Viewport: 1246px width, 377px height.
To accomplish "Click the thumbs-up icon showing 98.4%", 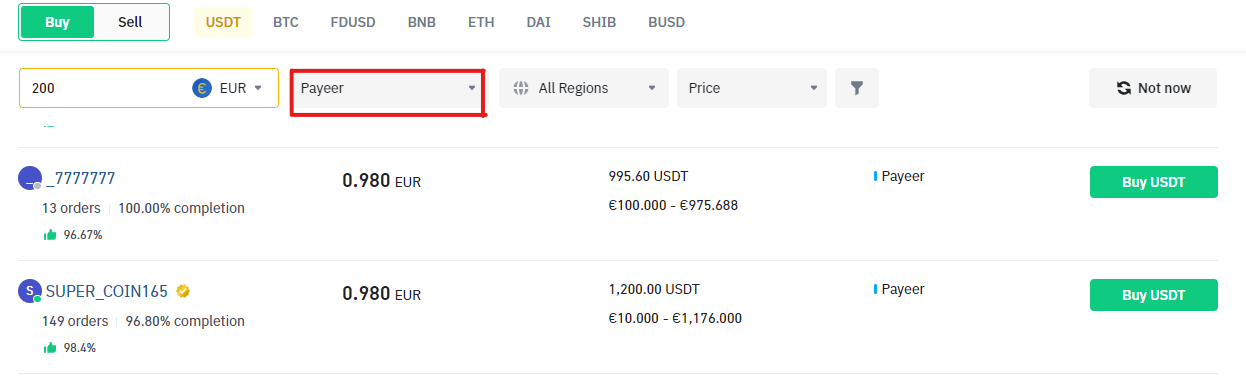I will point(49,348).
